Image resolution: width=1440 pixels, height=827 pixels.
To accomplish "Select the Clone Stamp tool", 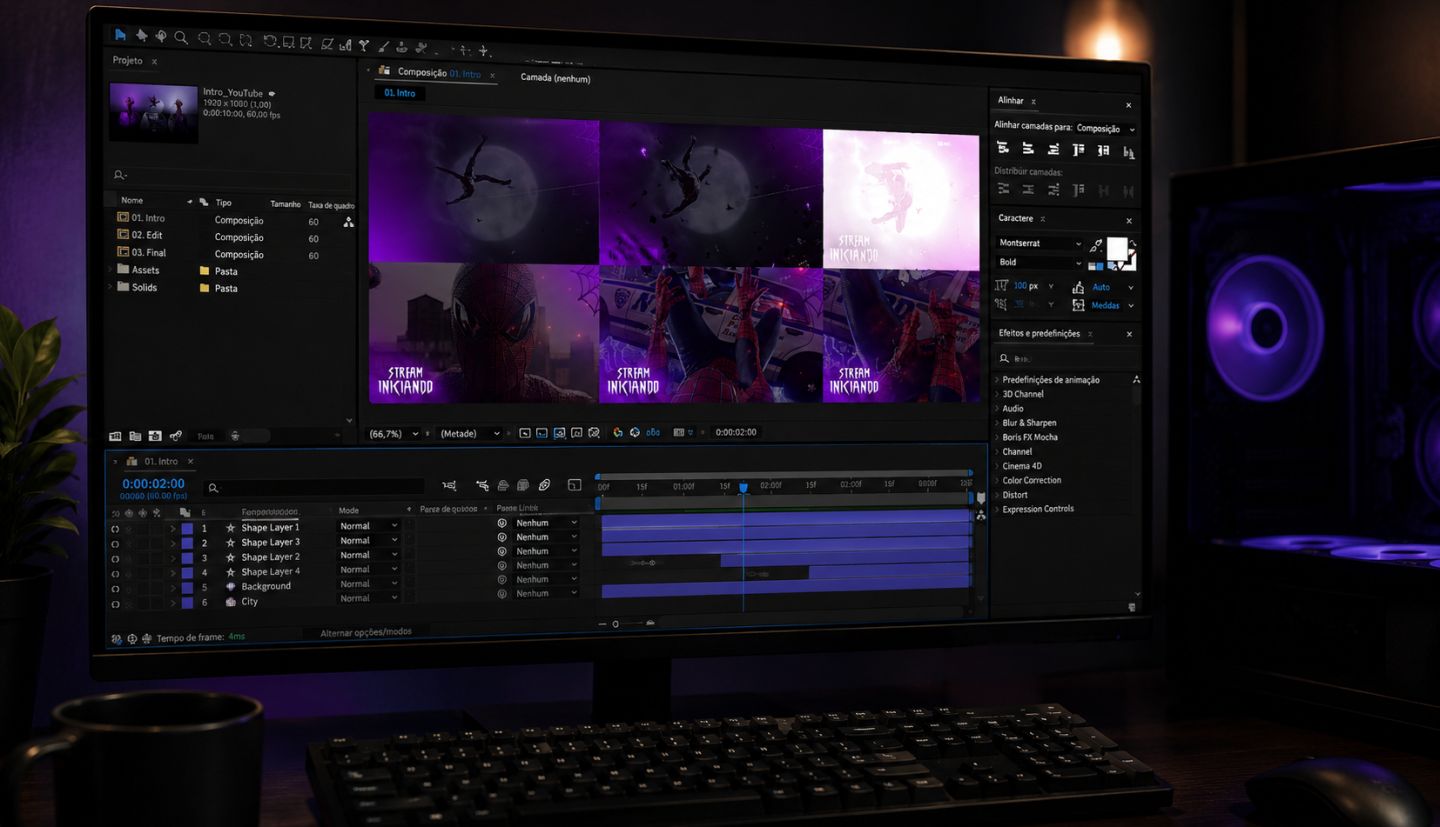I will pyautogui.click(x=402, y=46).
